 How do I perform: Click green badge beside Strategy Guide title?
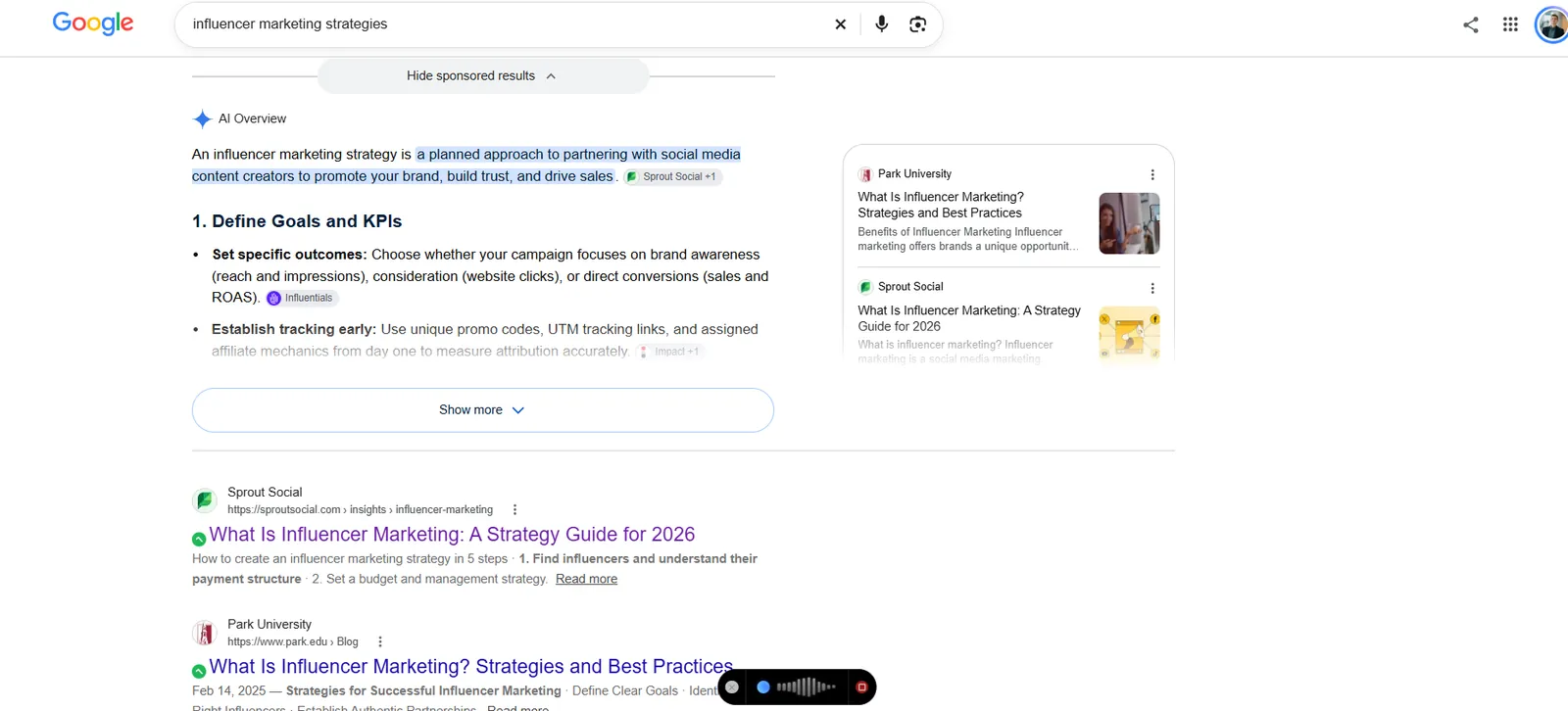[x=199, y=539]
